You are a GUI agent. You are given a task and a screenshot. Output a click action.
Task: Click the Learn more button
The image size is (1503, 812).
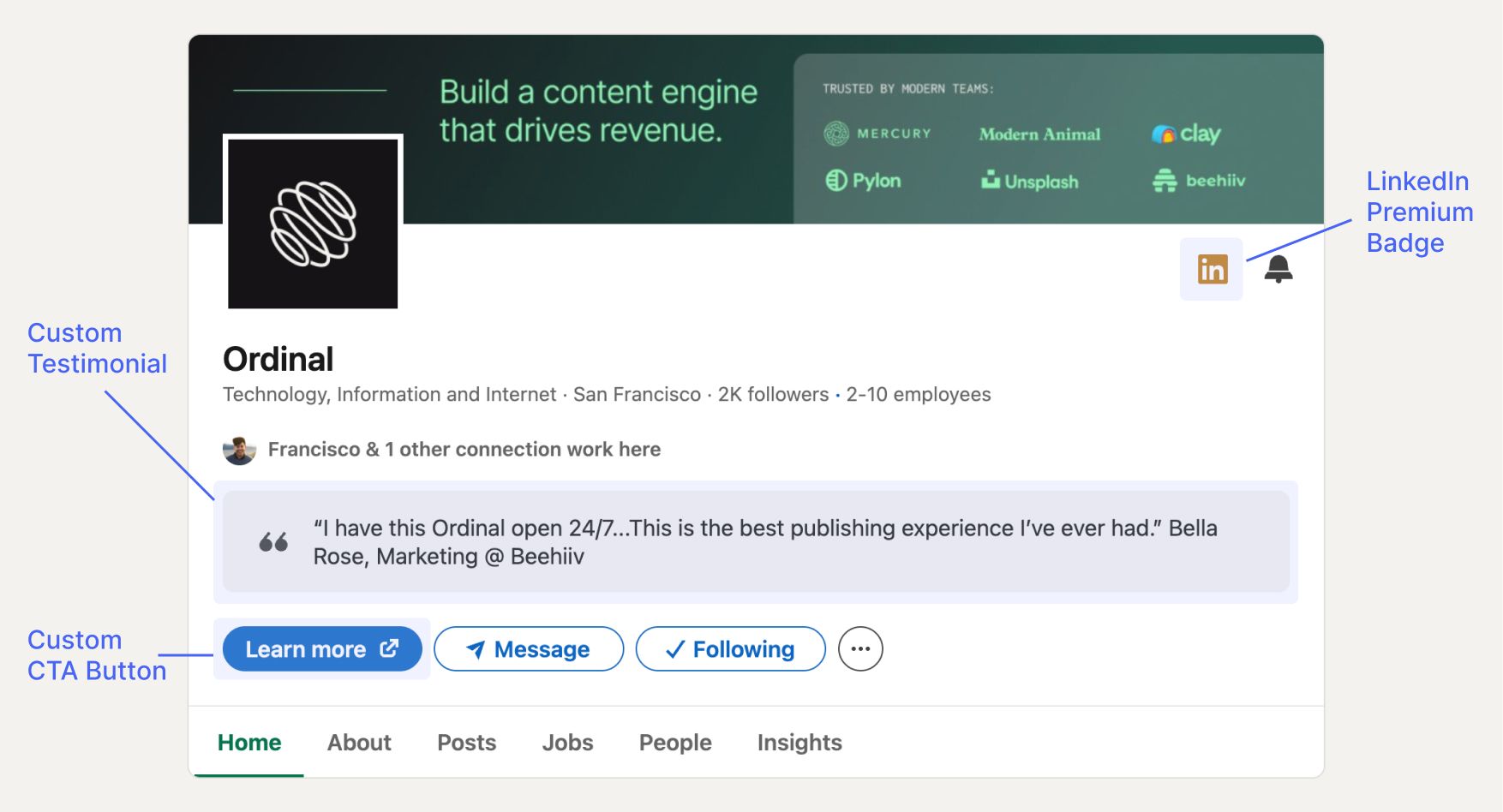[322, 649]
